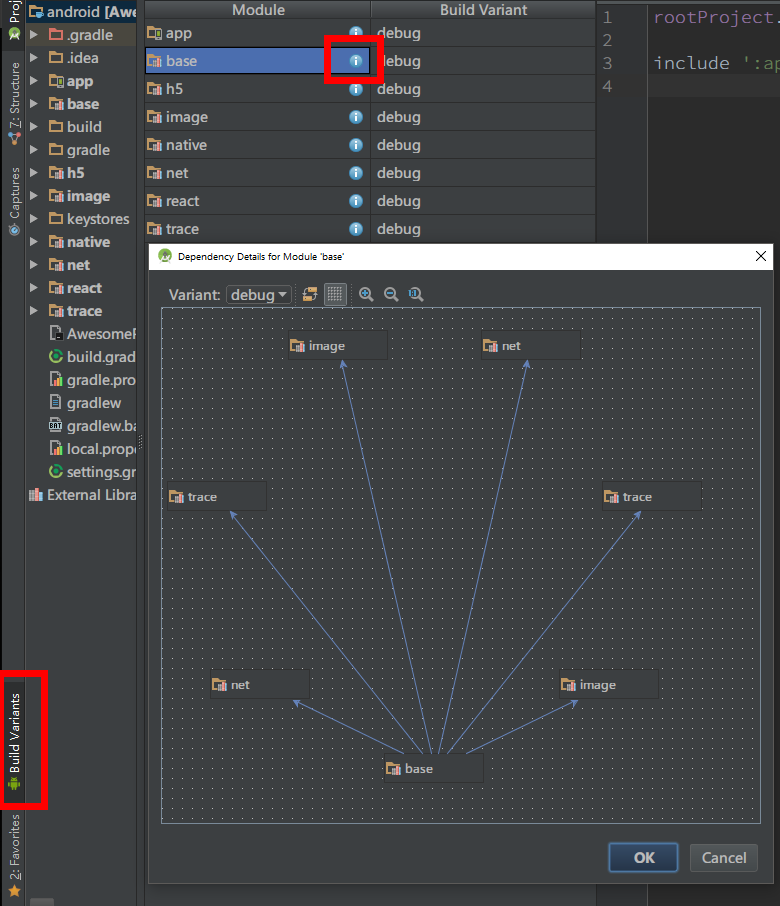The image size is (780, 906).
Task: Click the include line in the editor
Action: click(x=716, y=63)
